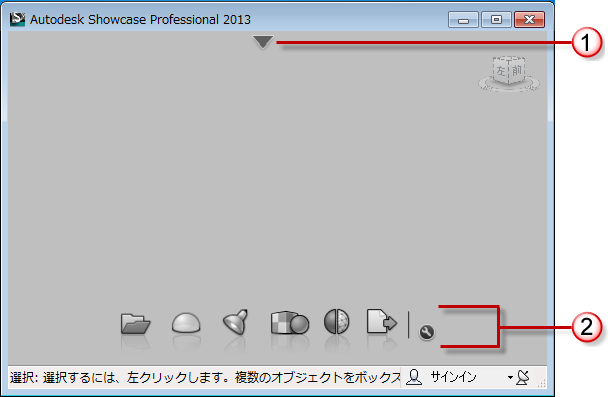This screenshot has width=615, height=397.
Task: Click the dome environment icon
Action: 186,322
